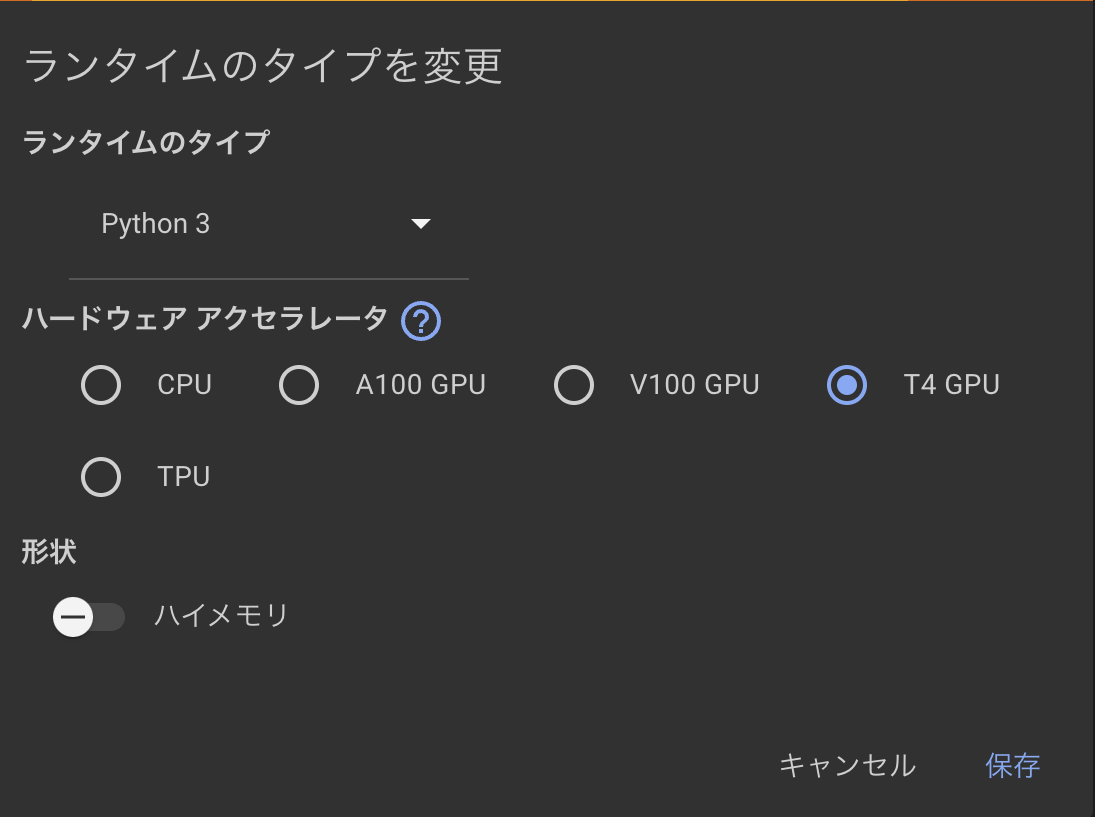The image size is (1095, 817).
Task: Click the 形状 (shape) section heading
Action: coord(47,551)
